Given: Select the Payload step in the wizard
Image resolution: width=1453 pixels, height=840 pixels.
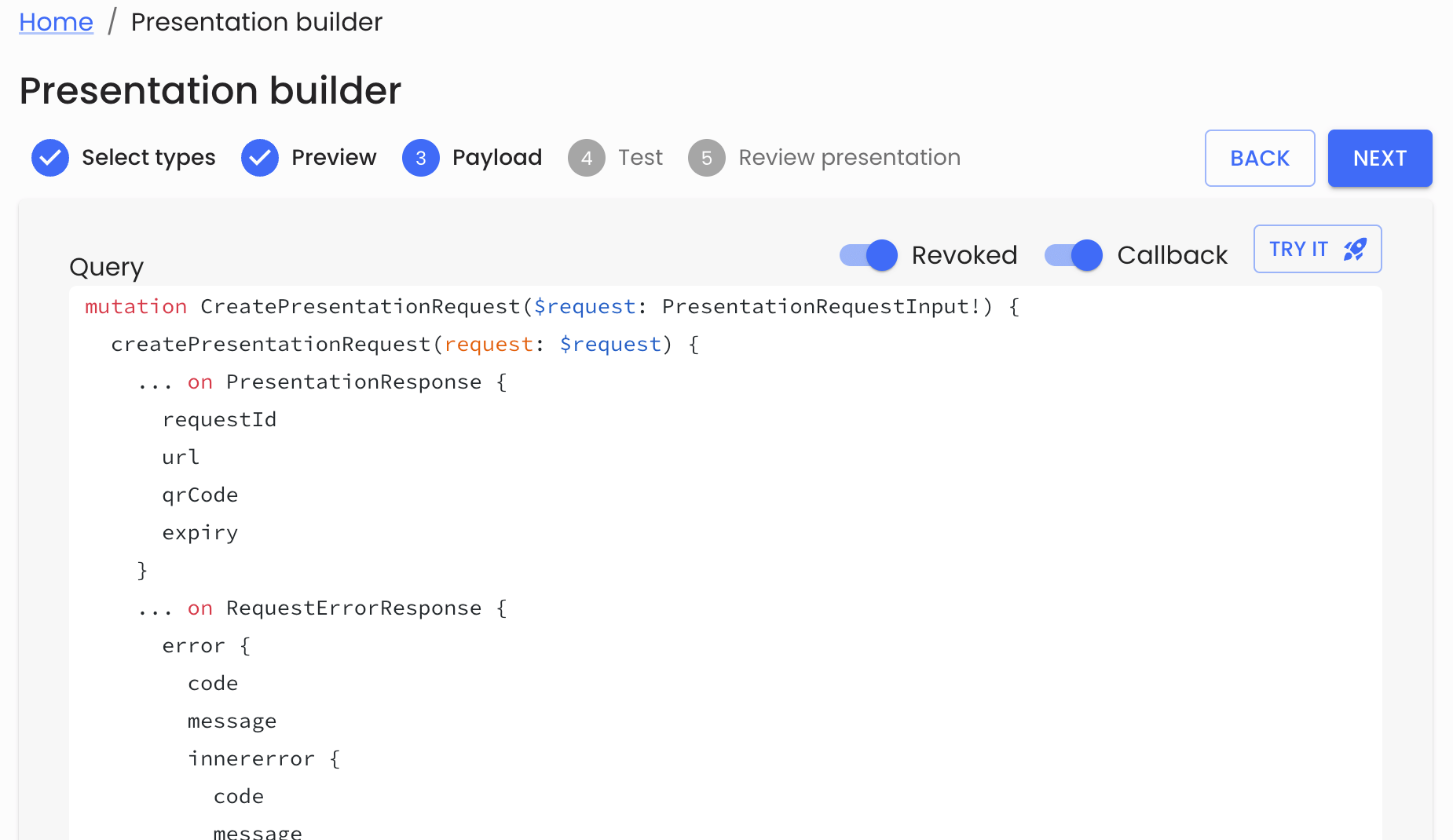Looking at the screenshot, I should [x=472, y=158].
